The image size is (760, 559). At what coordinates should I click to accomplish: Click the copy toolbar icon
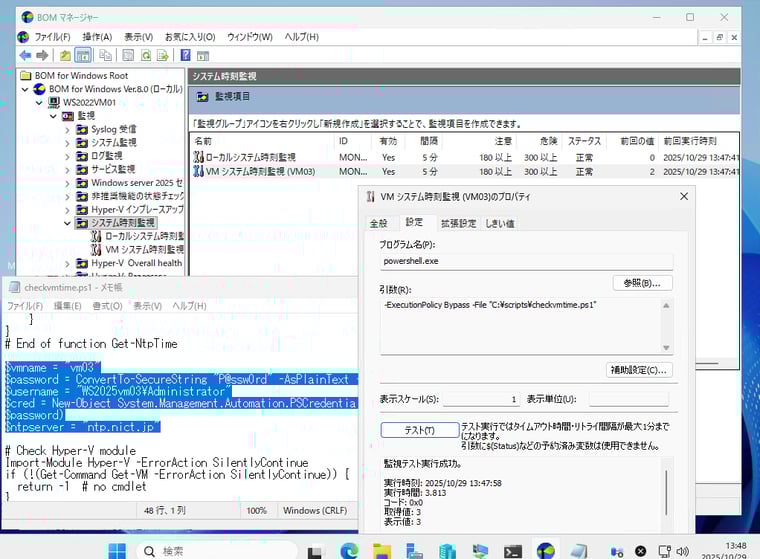tap(105, 55)
